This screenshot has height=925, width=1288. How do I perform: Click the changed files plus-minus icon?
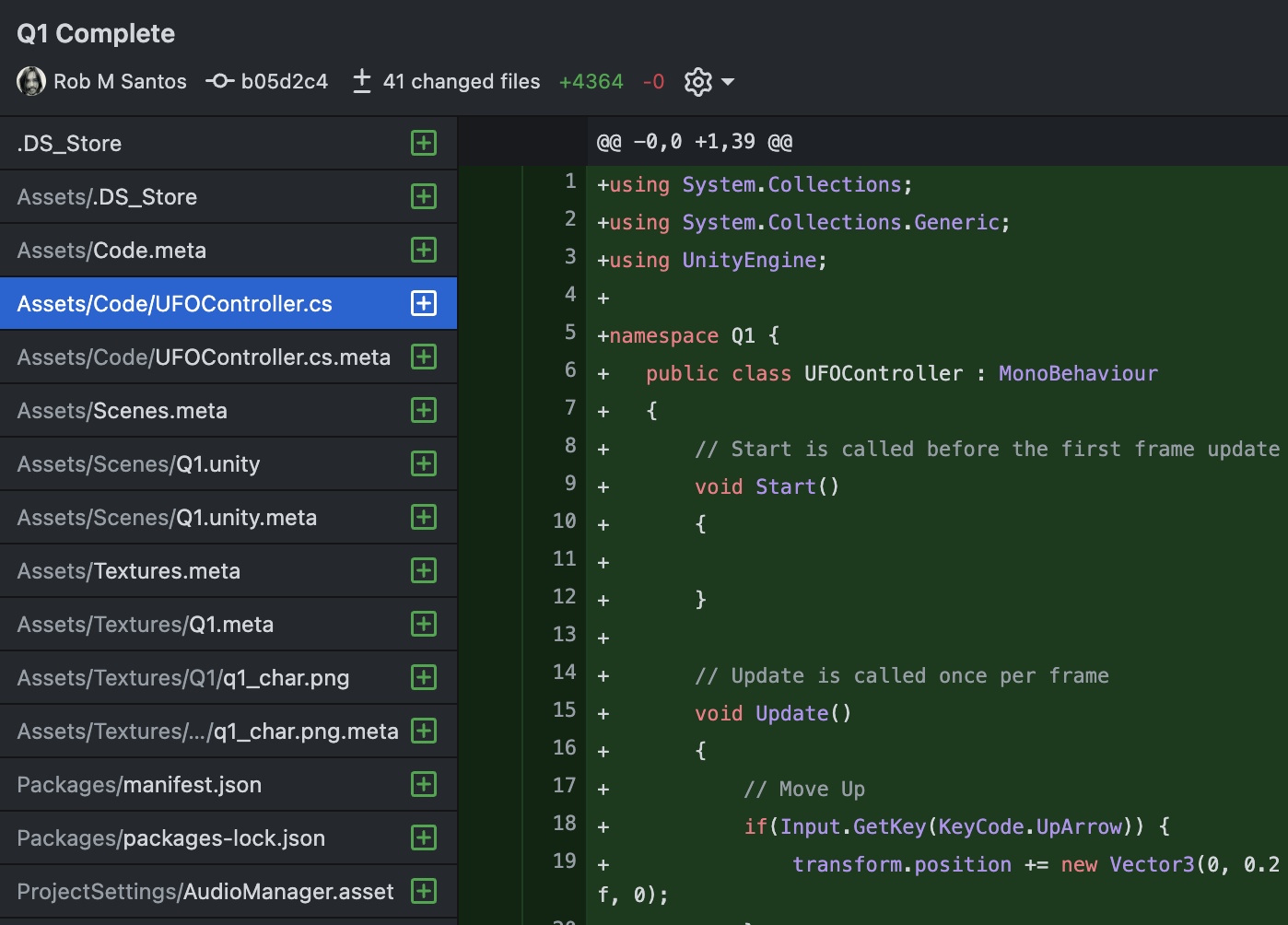coord(362,81)
